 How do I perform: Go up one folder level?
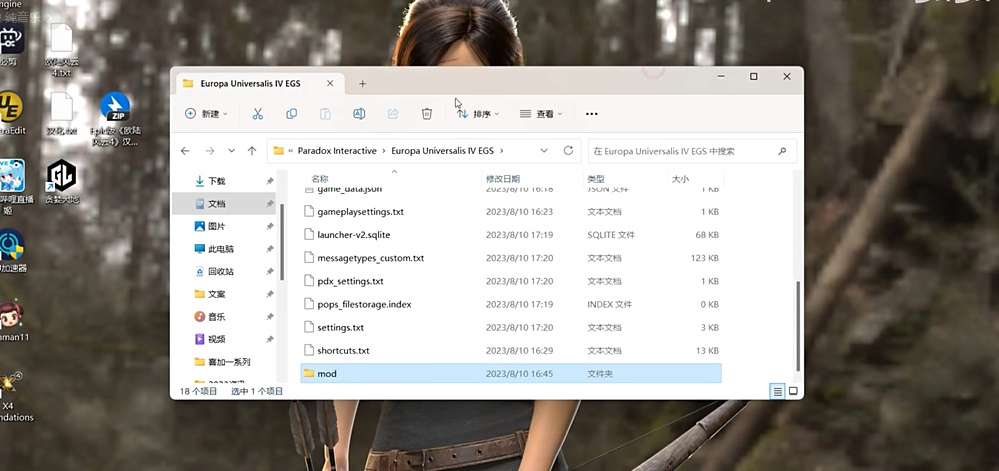coord(252,151)
